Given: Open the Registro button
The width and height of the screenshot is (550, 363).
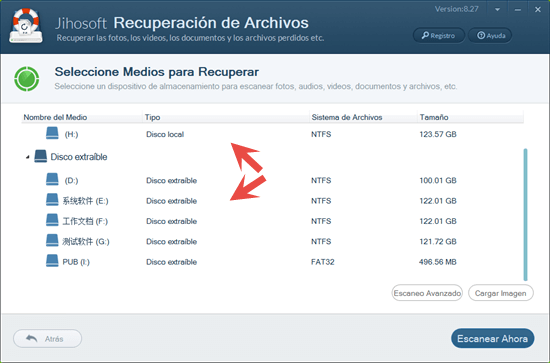Looking at the screenshot, I should [x=438, y=35].
